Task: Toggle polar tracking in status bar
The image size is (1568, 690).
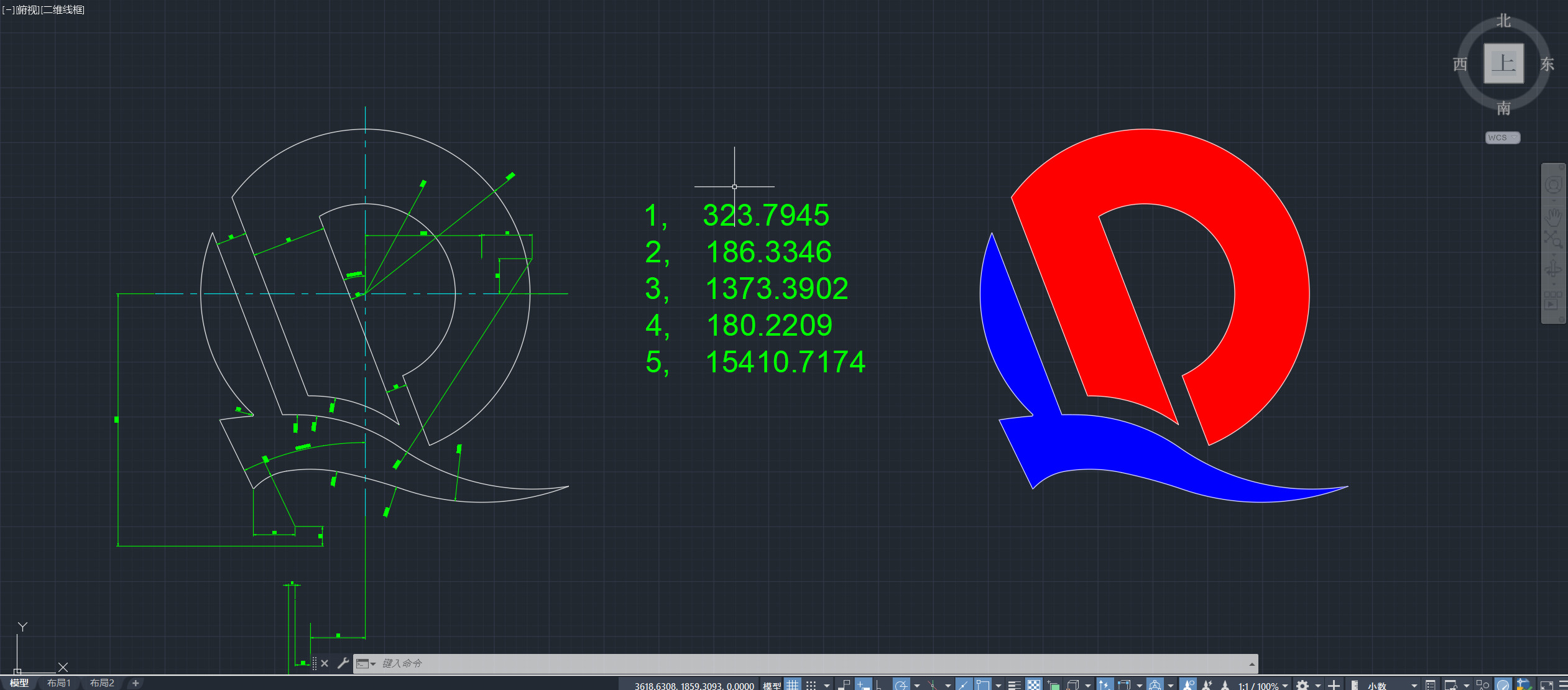Action: click(901, 685)
